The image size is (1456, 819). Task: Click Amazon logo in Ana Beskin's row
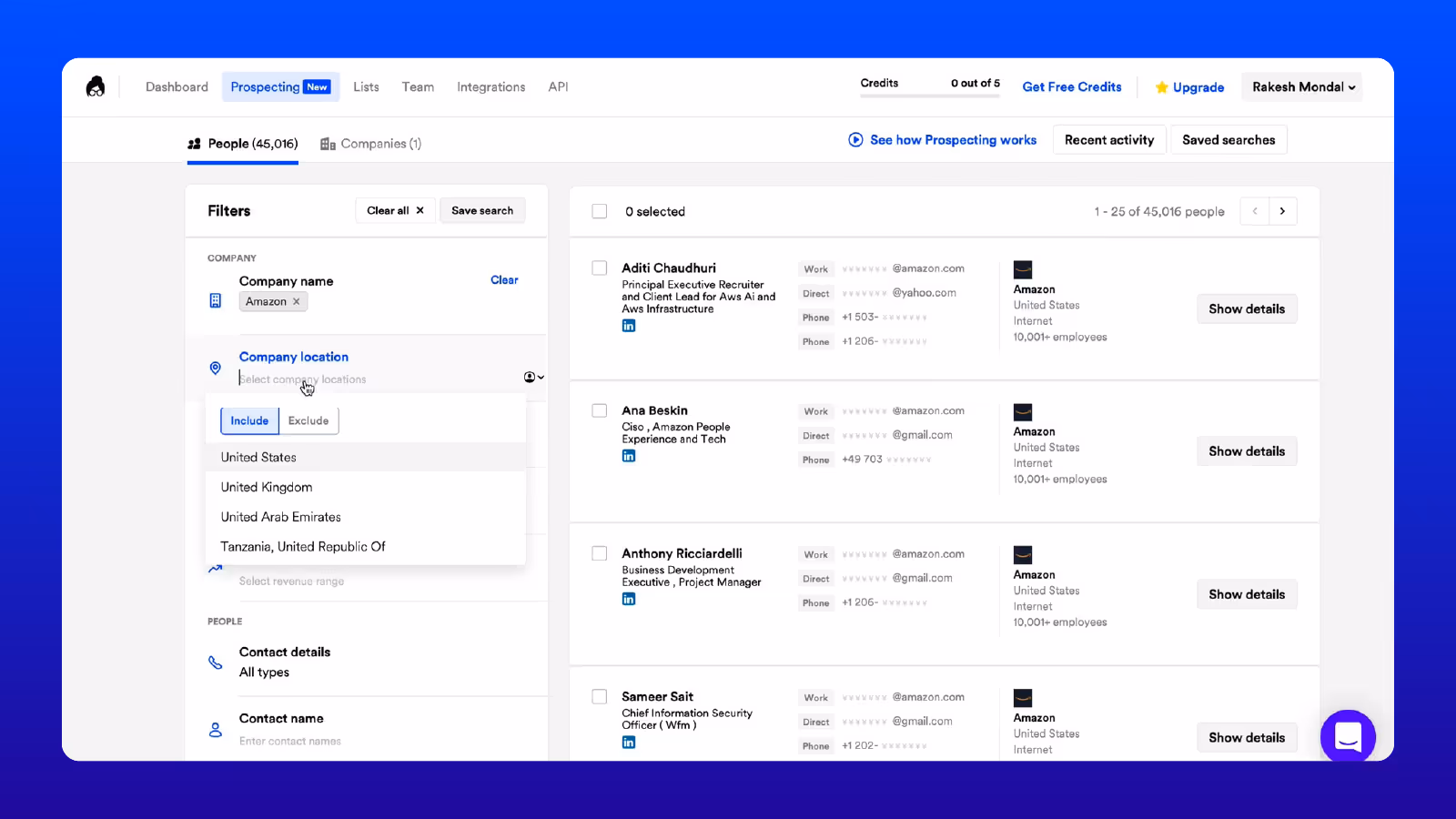tap(1023, 412)
